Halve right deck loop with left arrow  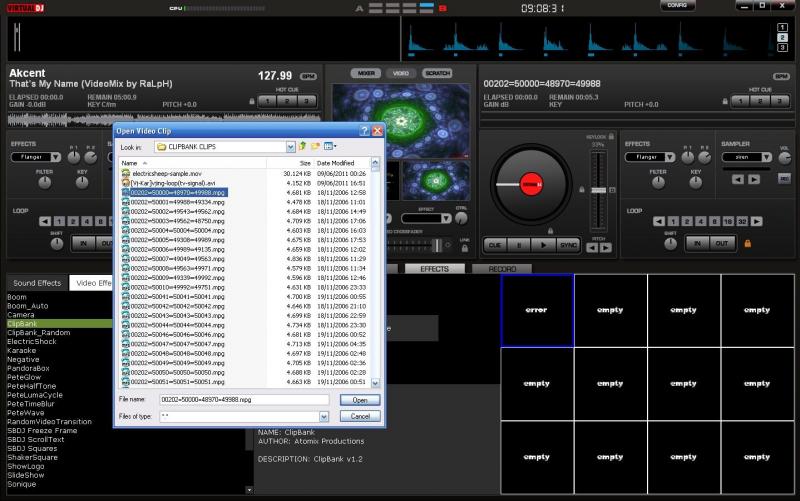659,221
